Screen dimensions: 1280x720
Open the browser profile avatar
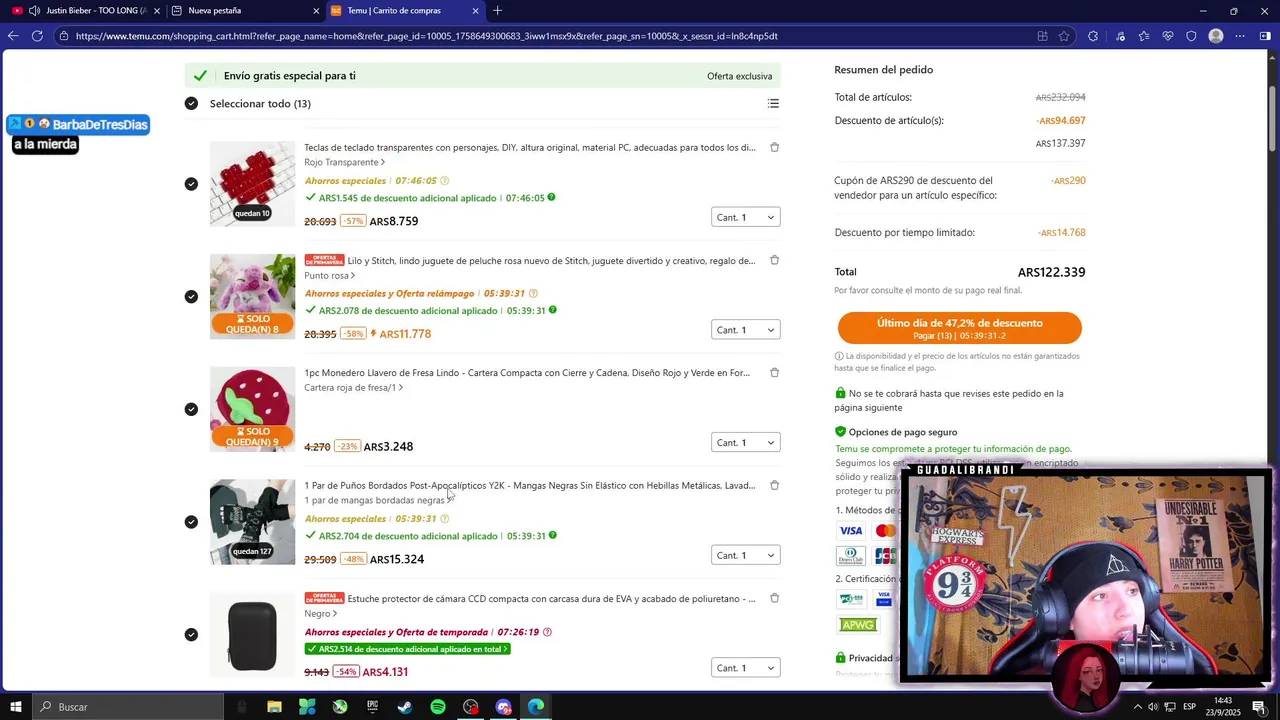coord(1216,36)
